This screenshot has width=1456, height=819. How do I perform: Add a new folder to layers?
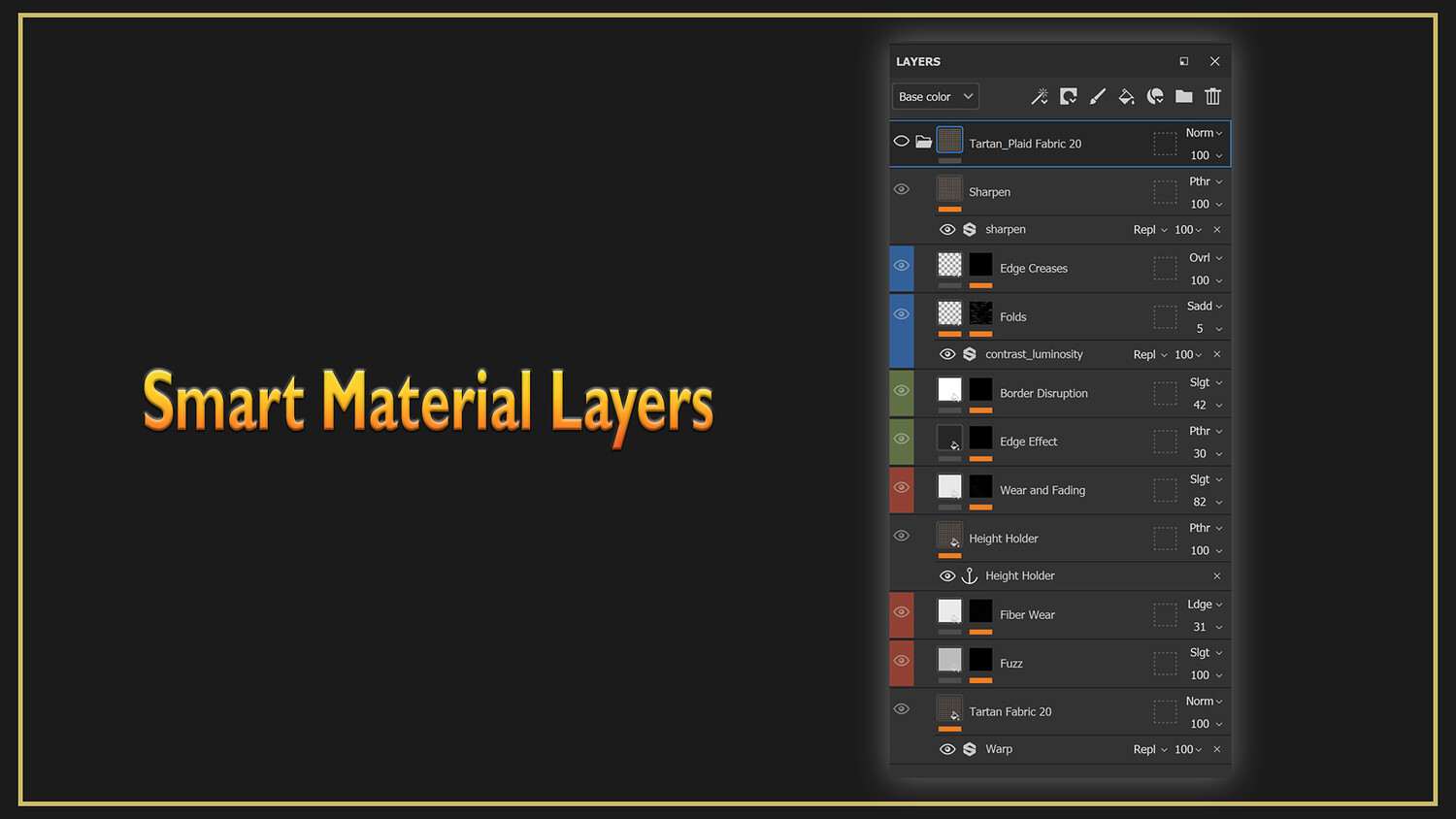1184,96
